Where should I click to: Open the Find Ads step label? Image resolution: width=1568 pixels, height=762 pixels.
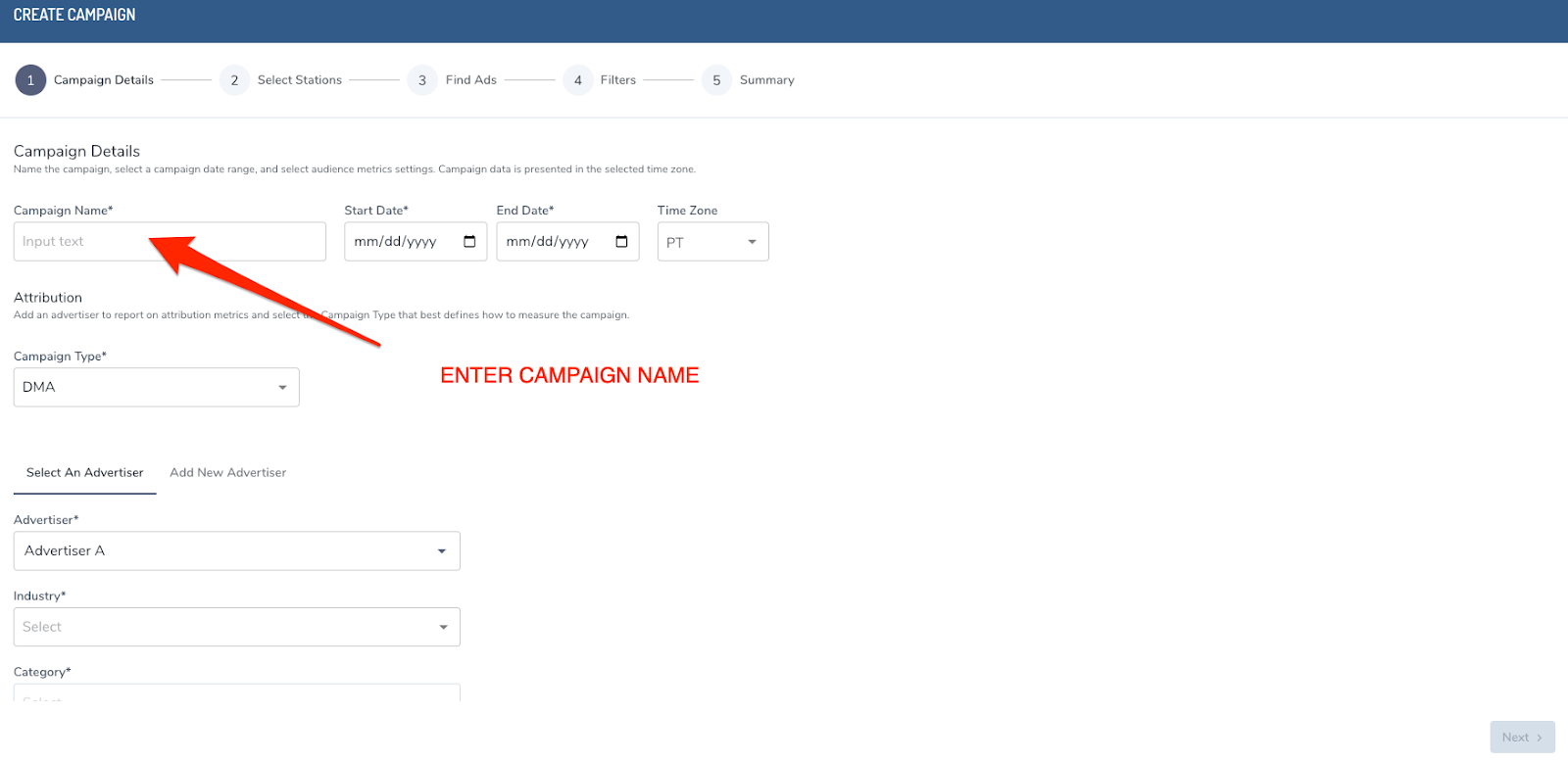point(471,80)
